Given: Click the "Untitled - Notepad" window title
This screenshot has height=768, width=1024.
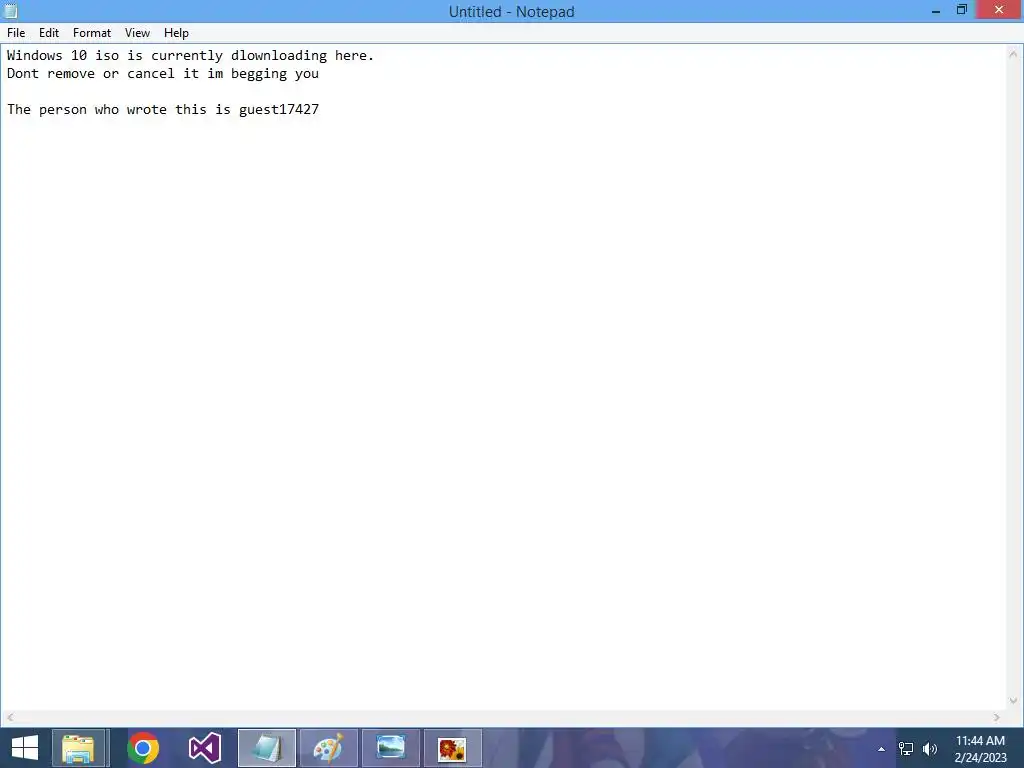Looking at the screenshot, I should click(511, 12).
